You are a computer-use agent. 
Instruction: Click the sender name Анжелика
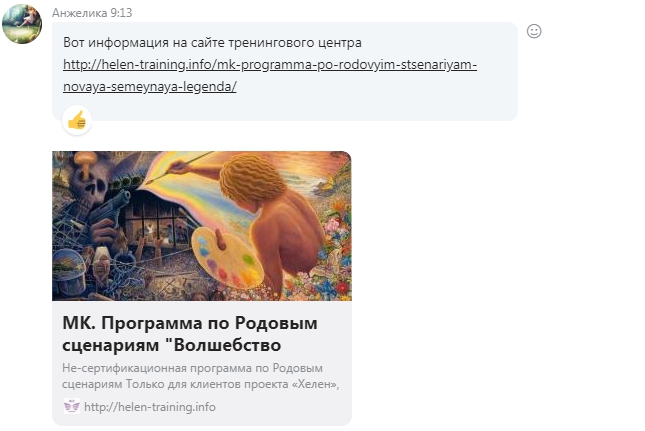pos(79,13)
